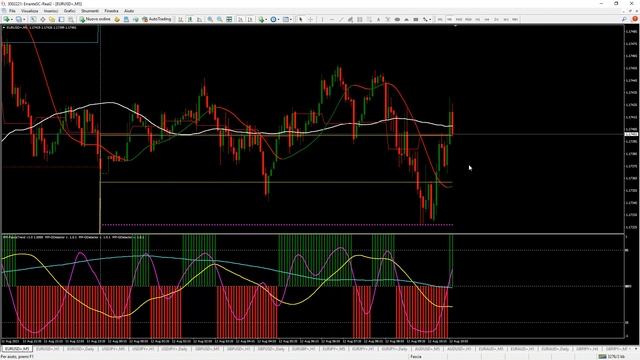Toggle the Navigator panel
This screenshot has width=640, height=360.
point(52,19)
